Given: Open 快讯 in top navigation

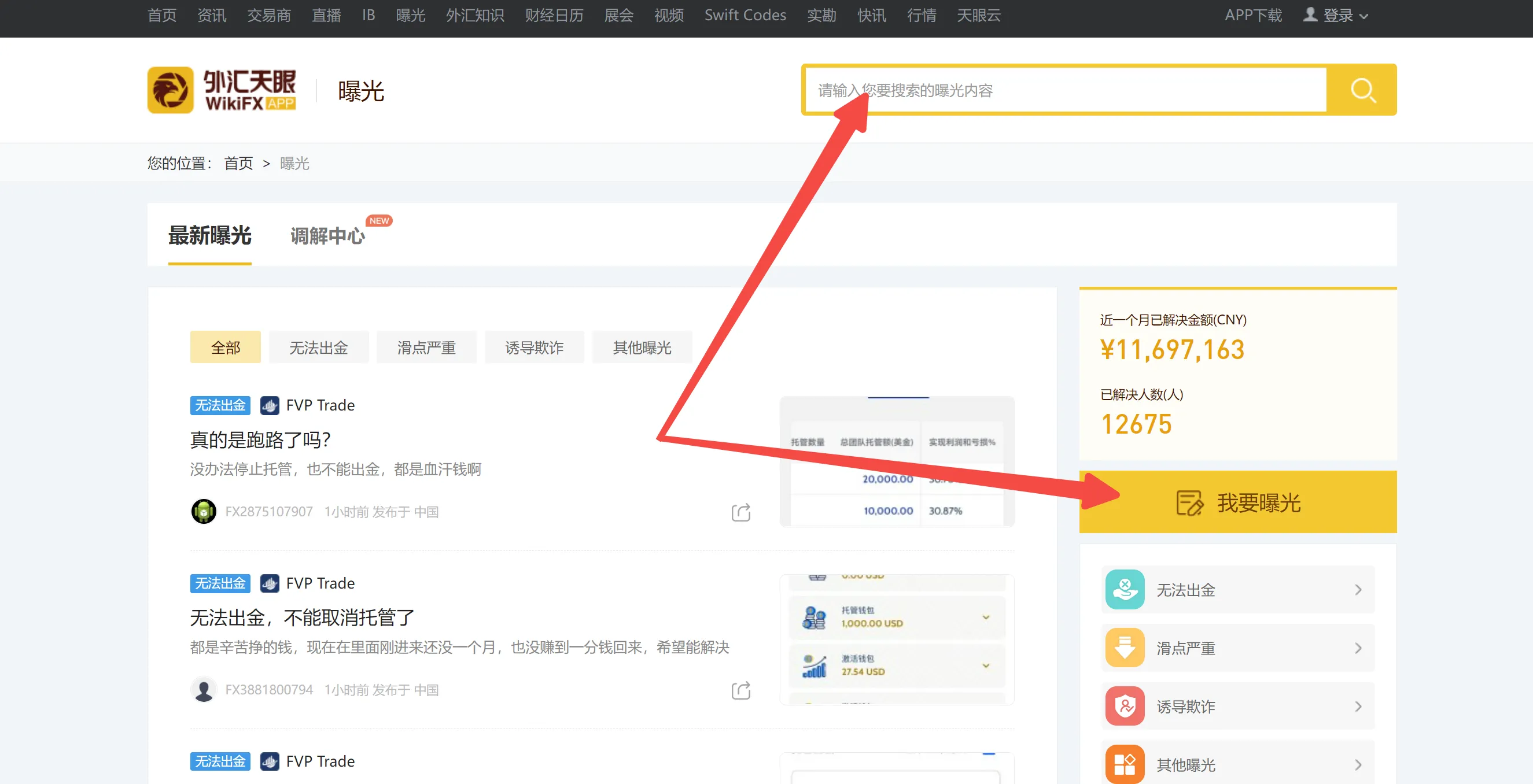Looking at the screenshot, I should pos(872,15).
